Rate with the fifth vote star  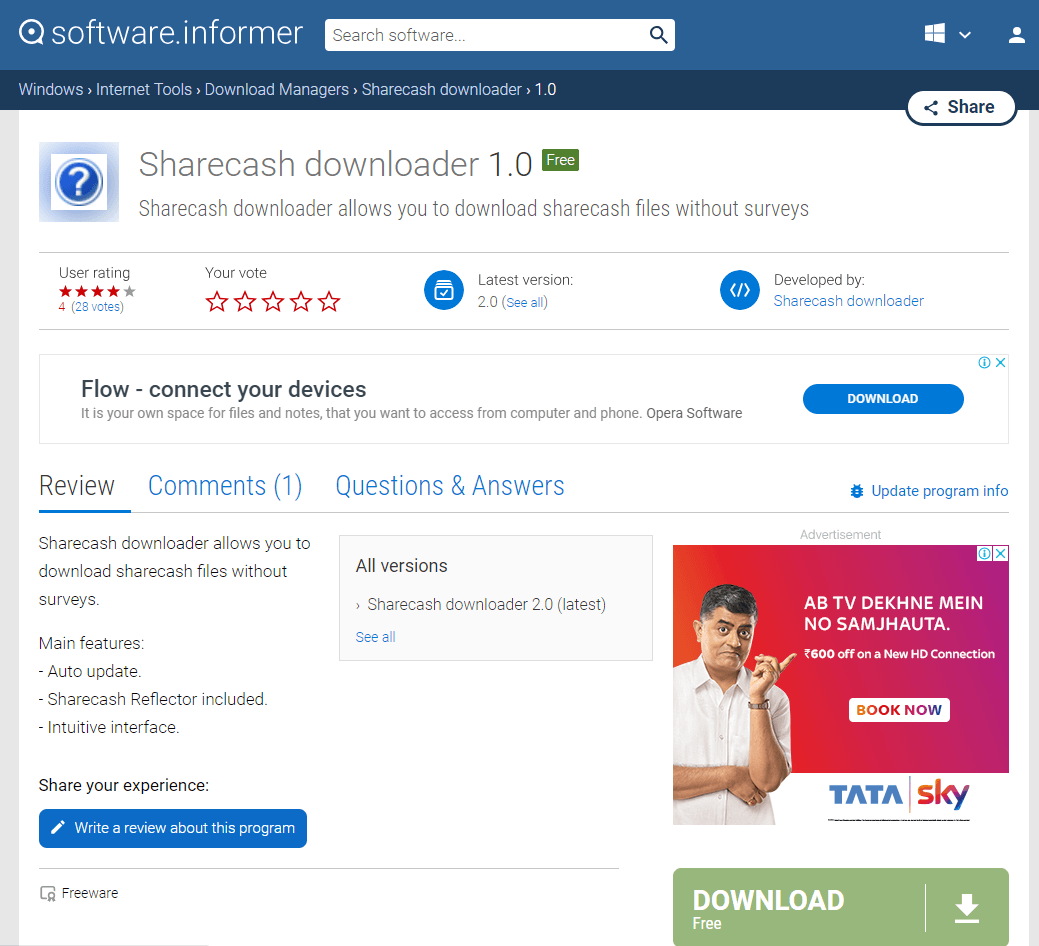[329, 302]
